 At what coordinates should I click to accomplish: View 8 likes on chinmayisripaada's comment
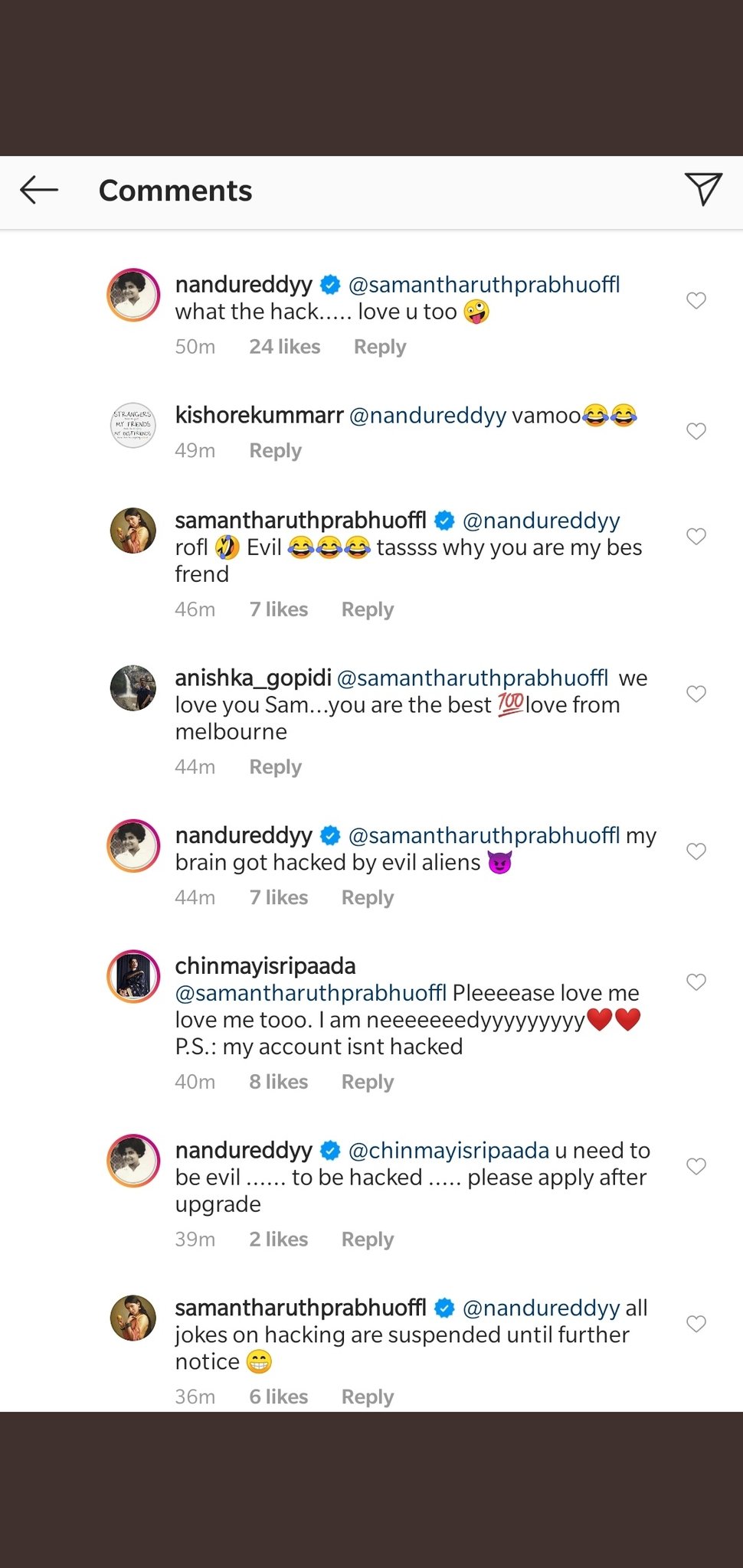pos(278,1082)
